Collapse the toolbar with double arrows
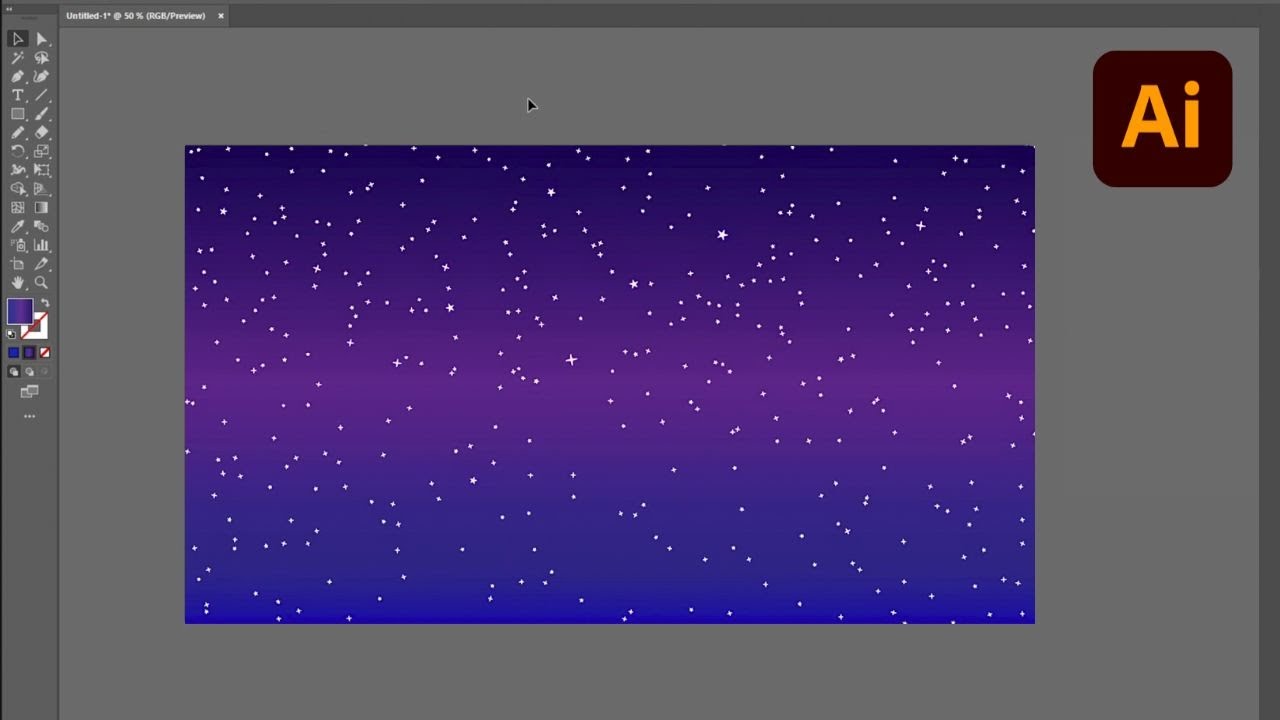 pos(9,9)
